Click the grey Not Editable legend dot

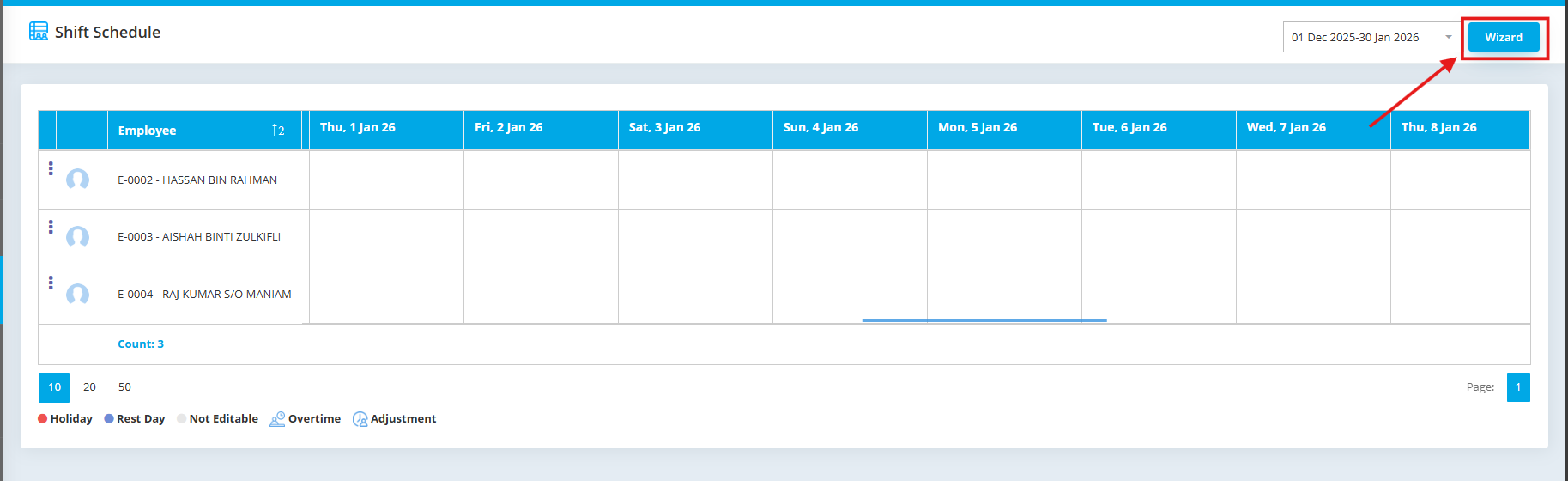pos(181,419)
